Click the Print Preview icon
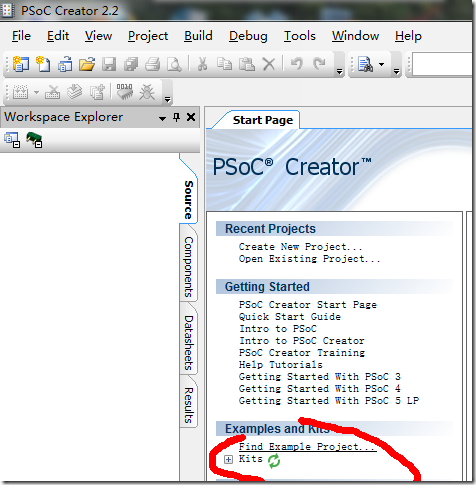 (x=174, y=64)
